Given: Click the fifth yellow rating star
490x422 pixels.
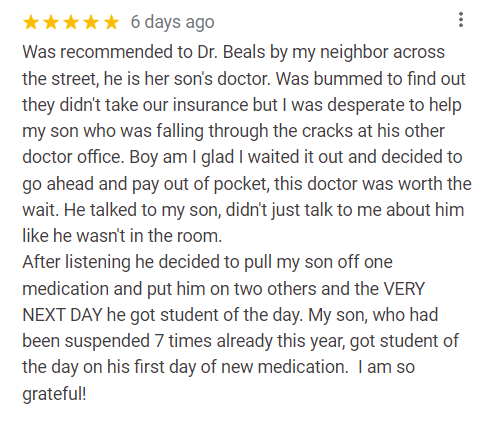Looking at the screenshot, I should pos(111,22).
